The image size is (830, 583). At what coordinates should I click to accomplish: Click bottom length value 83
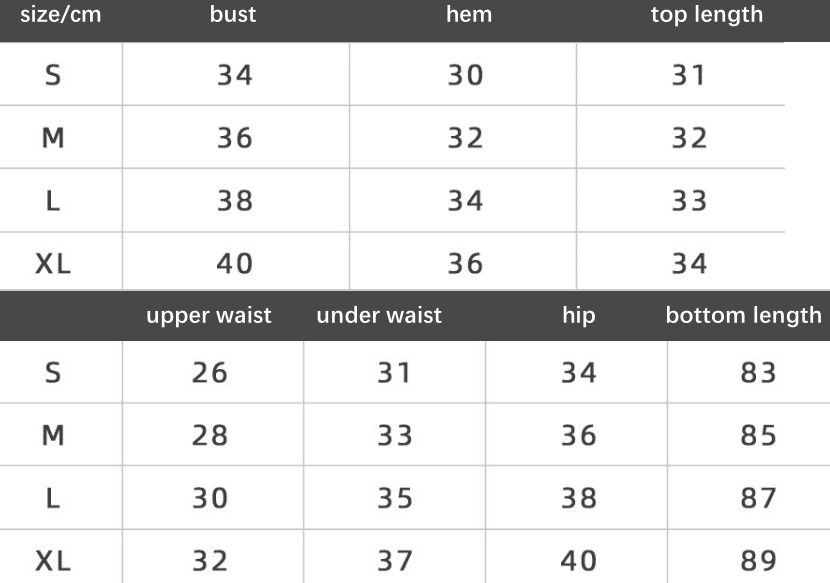click(x=758, y=372)
